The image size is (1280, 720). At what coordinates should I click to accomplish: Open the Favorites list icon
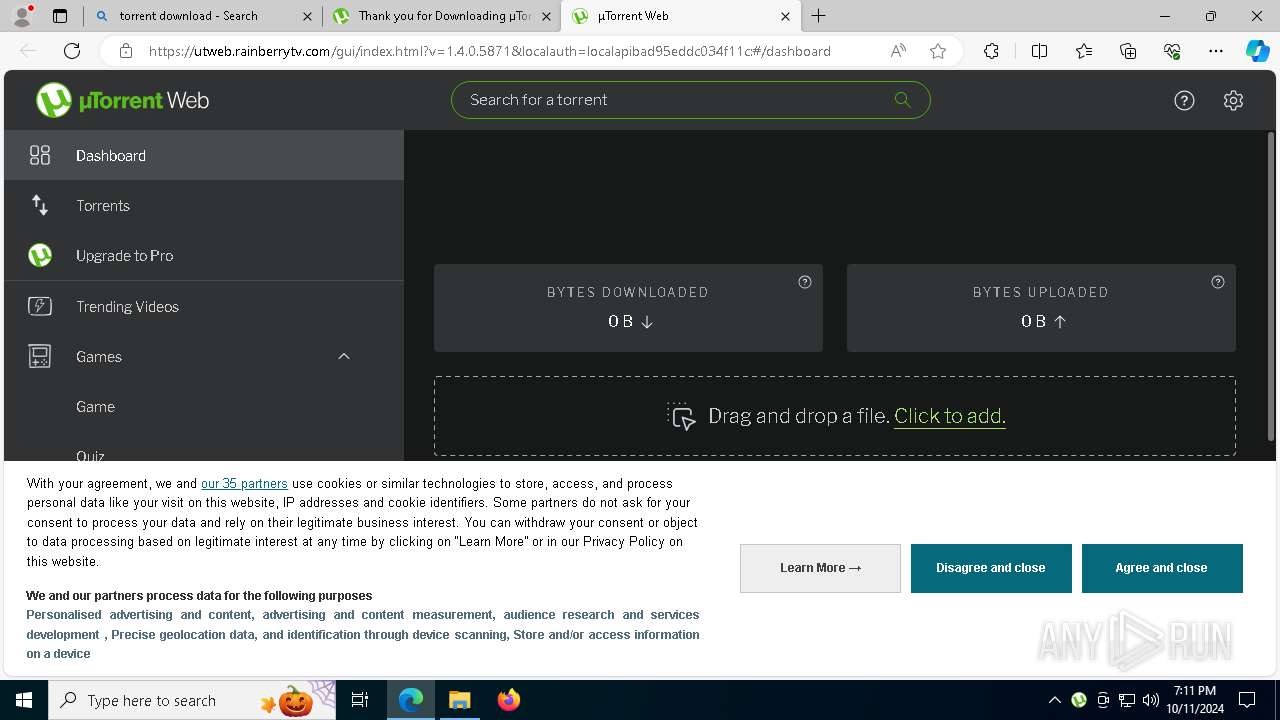click(x=1084, y=51)
